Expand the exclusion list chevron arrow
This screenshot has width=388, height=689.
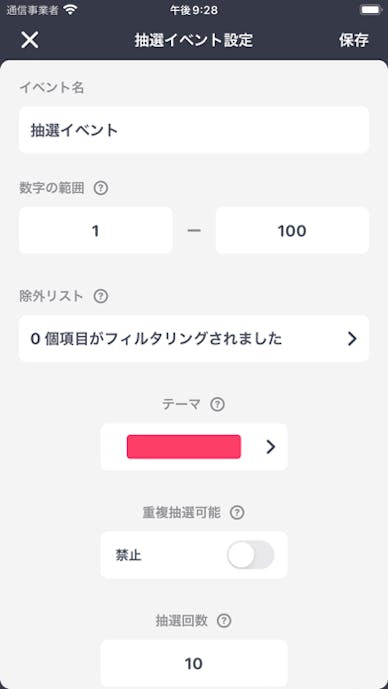pos(352,339)
